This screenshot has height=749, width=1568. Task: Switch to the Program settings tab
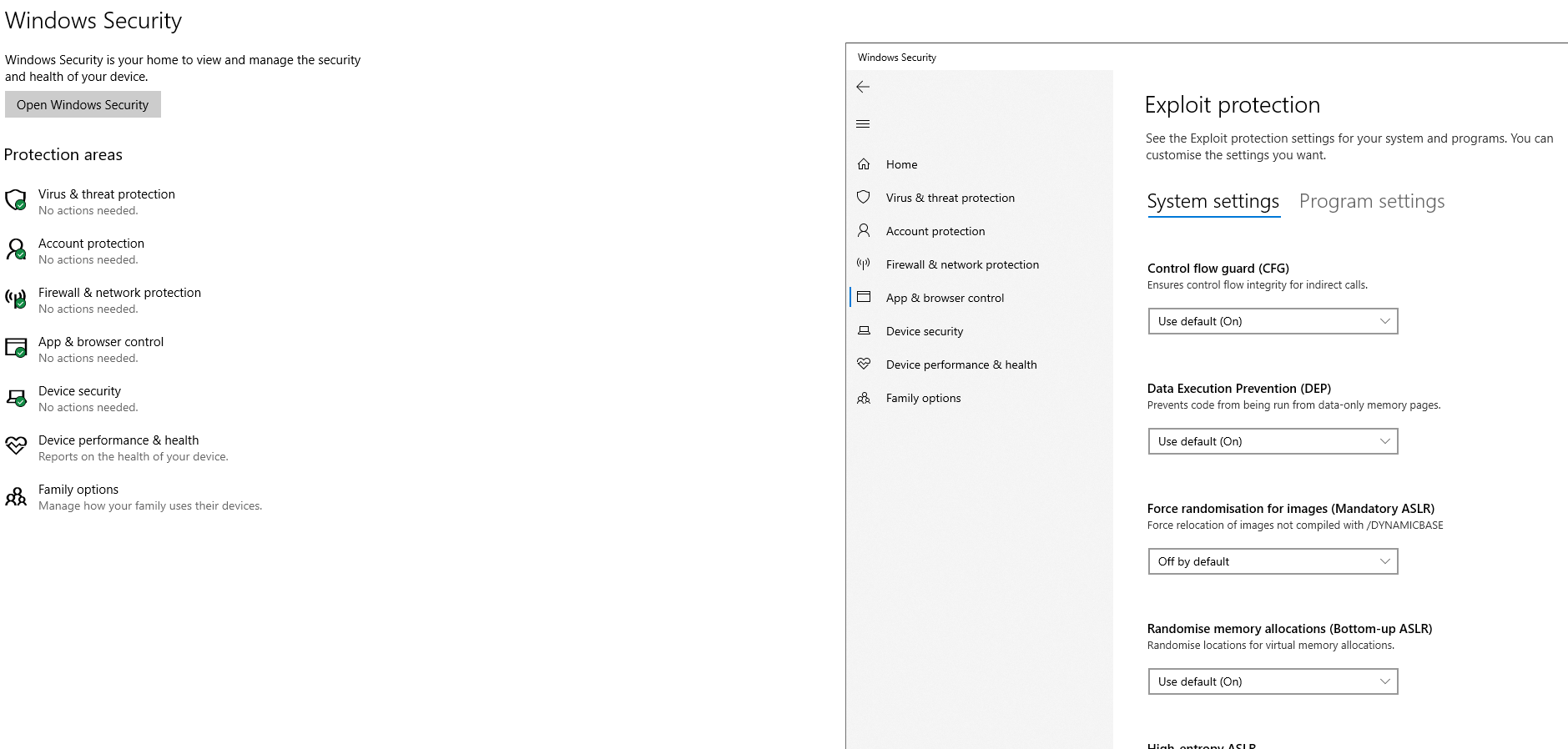coord(1372,202)
